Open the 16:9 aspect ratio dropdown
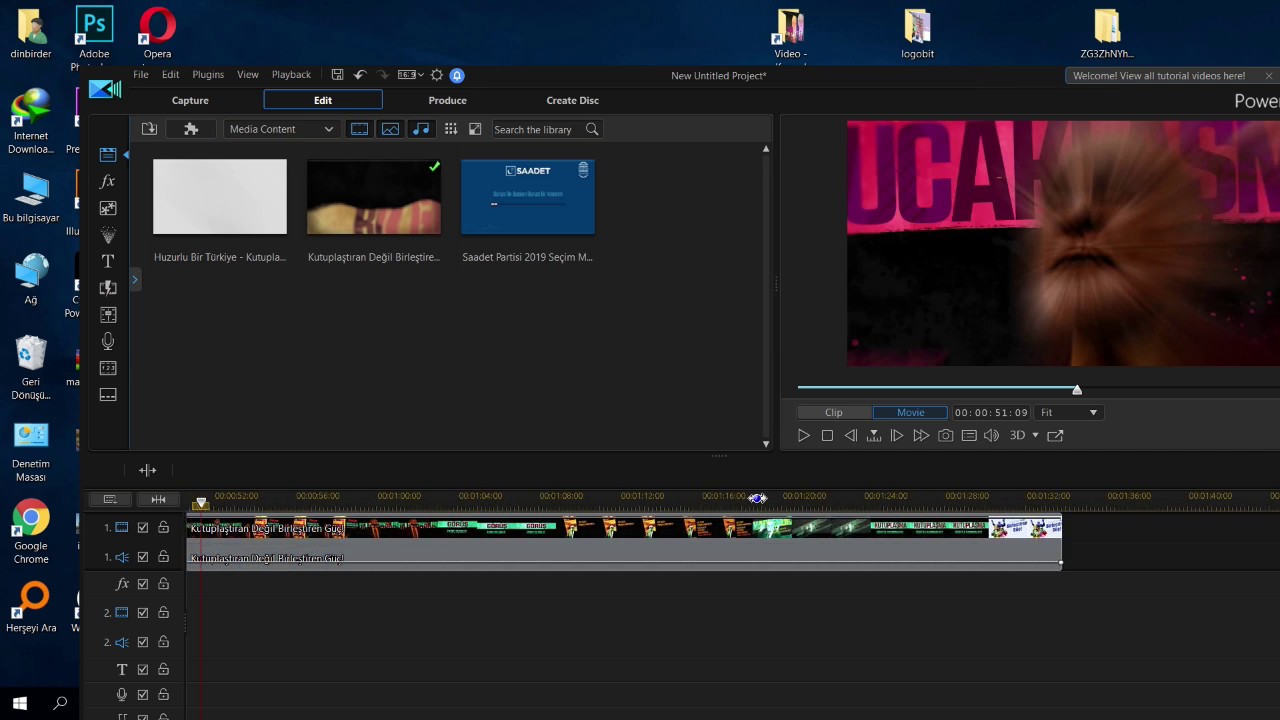 [x=411, y=75]
